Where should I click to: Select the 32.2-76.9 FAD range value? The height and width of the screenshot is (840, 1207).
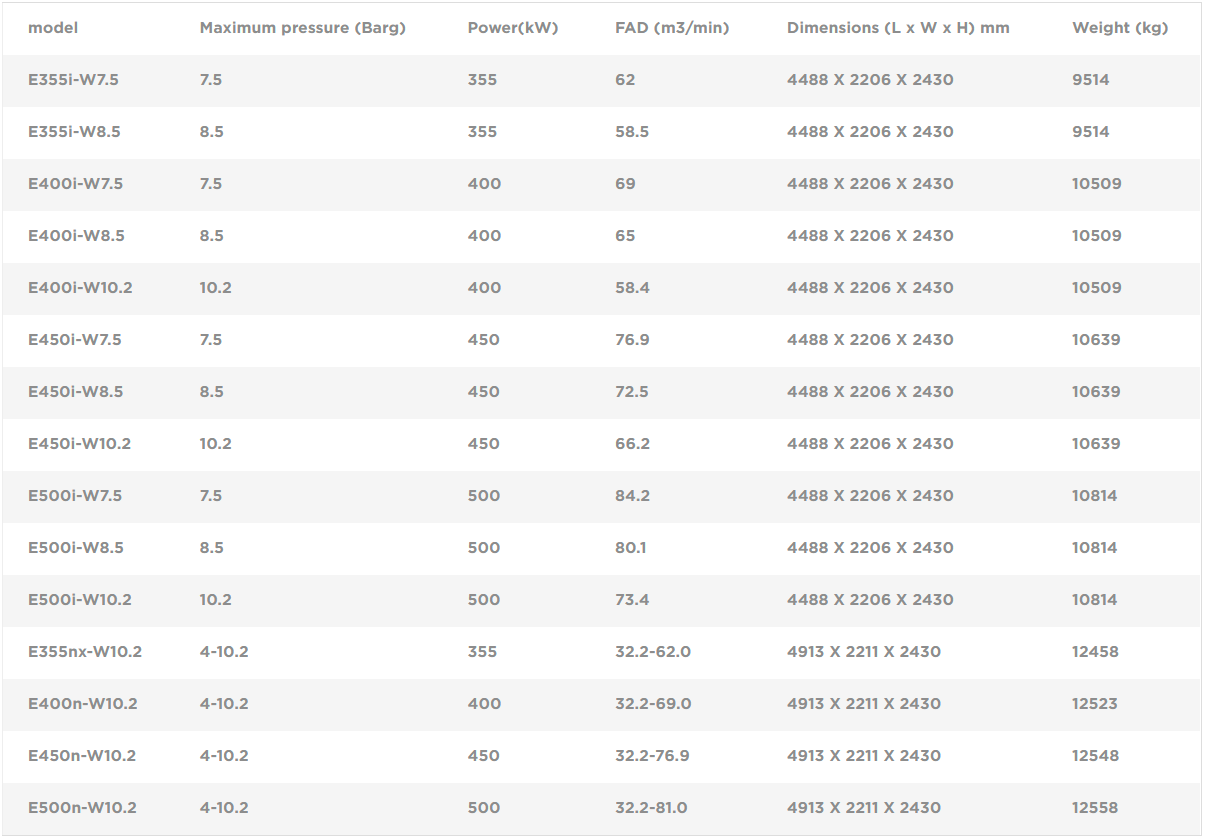tap(652, 756)
